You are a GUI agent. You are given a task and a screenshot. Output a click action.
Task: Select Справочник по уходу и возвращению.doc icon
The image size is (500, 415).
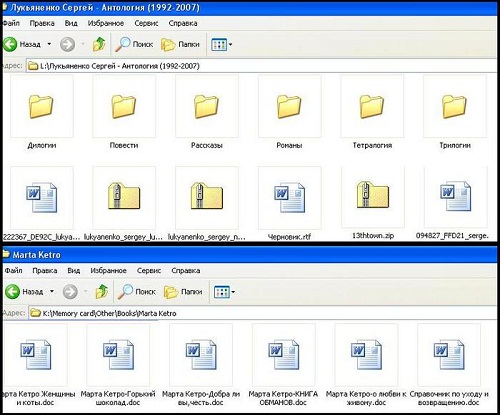click(449, 354)
